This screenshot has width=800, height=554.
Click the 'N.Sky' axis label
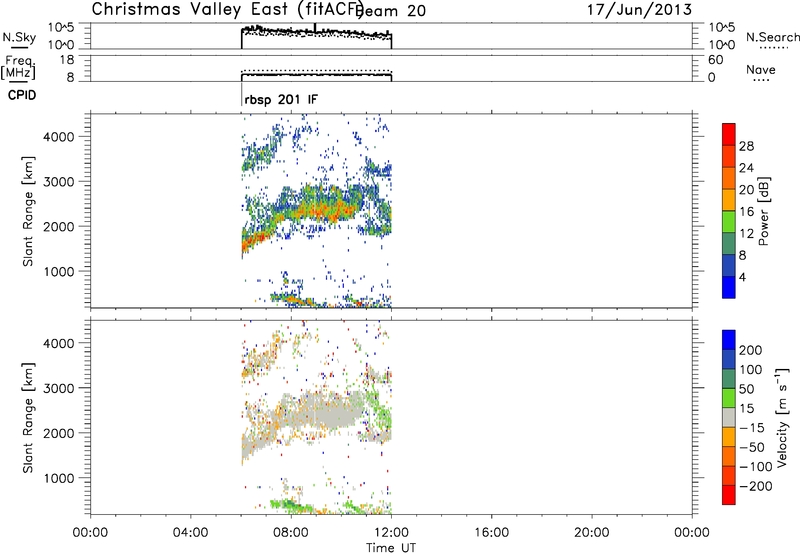click(19, 37)
